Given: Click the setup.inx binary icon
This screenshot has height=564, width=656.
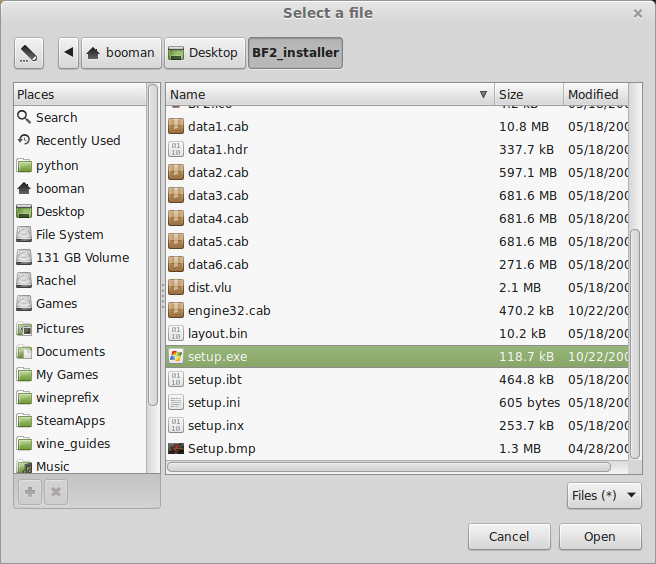Looking at the screenshot, I should click(x=176, y=426).
